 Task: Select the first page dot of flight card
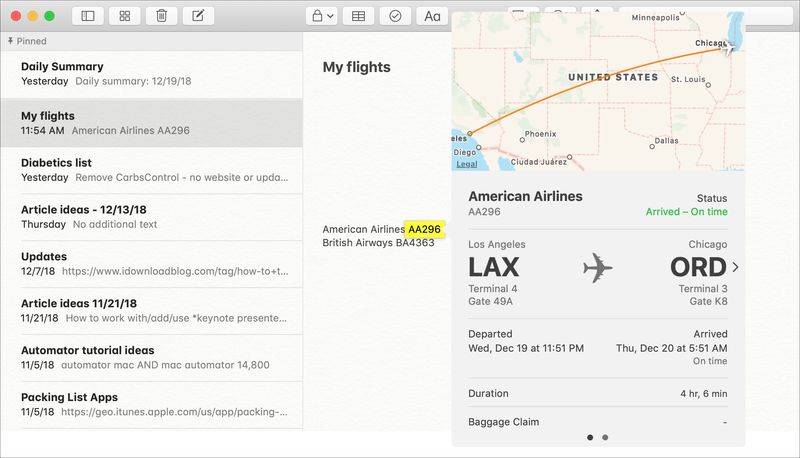(x=590, y=437)
